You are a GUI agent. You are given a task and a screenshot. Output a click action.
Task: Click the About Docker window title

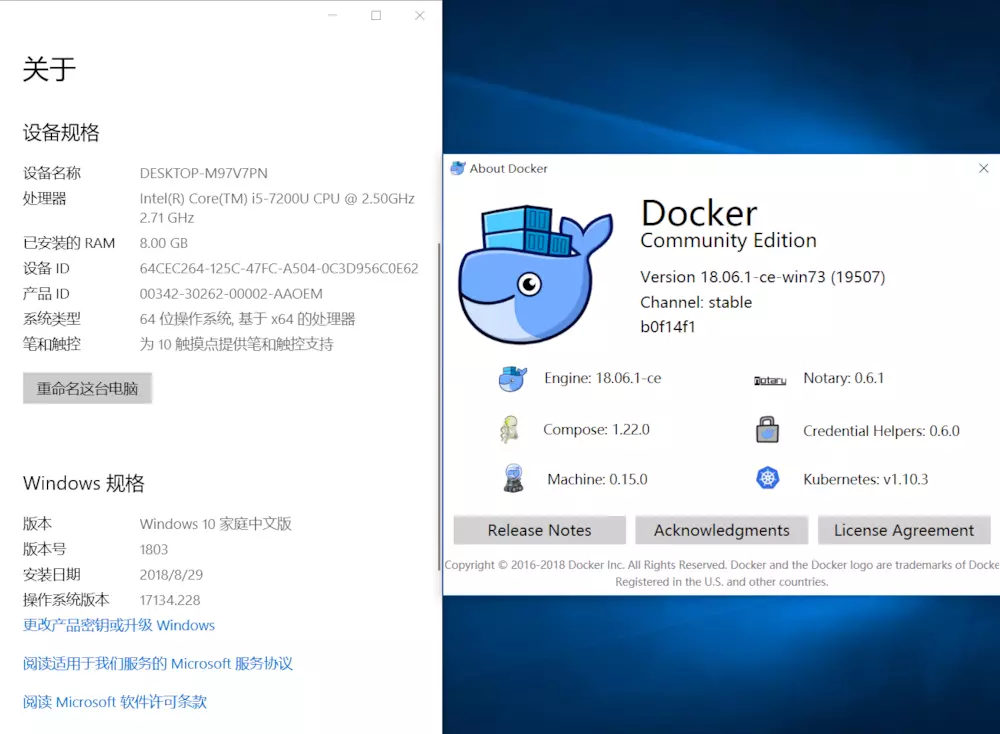pos(508,168)
